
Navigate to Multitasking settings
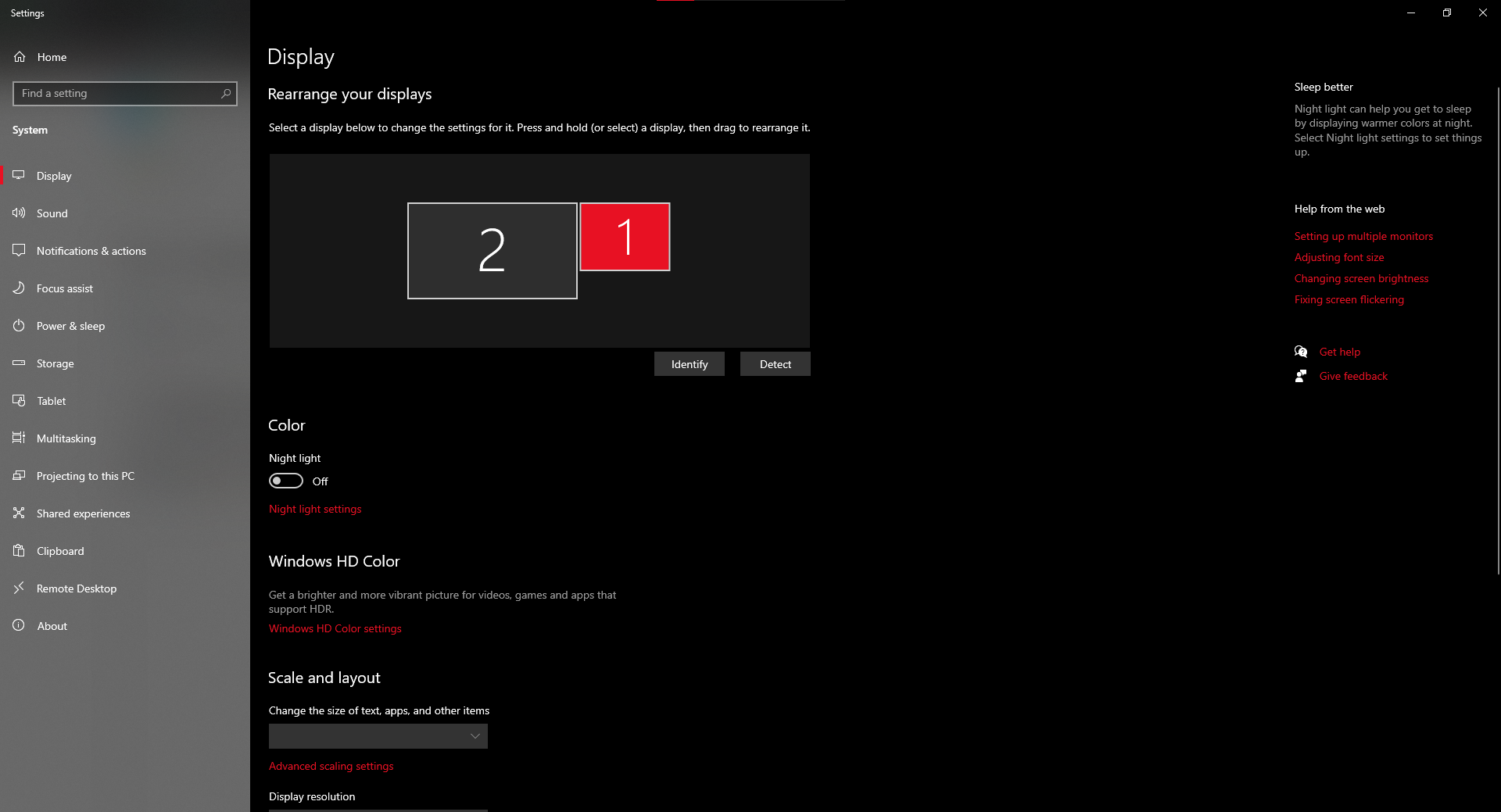pyautogui.click(x=125, y=438)
